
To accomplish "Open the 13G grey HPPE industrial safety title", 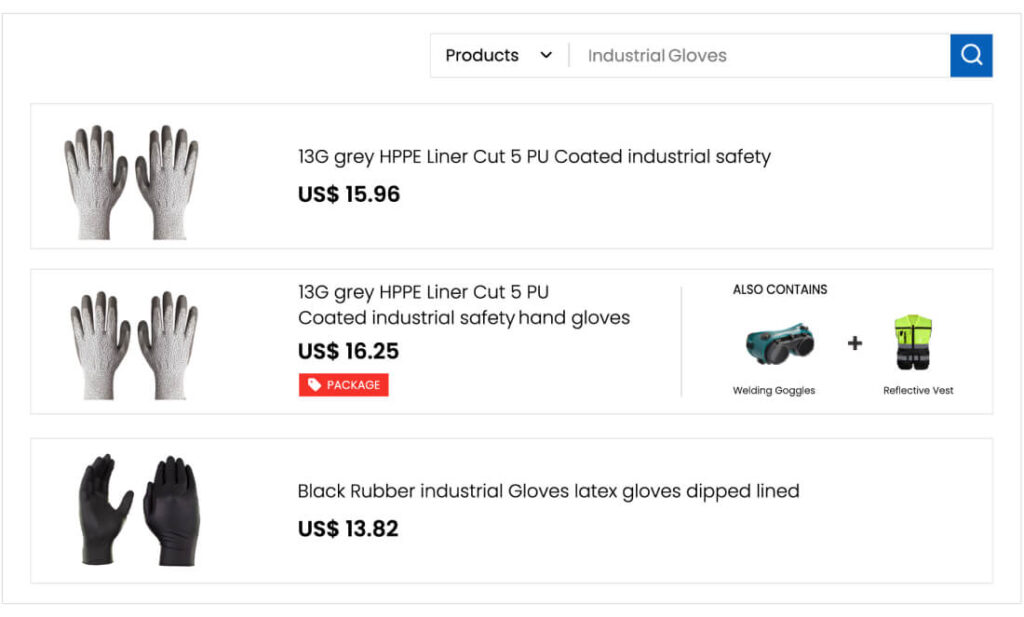I will point(534,157).
